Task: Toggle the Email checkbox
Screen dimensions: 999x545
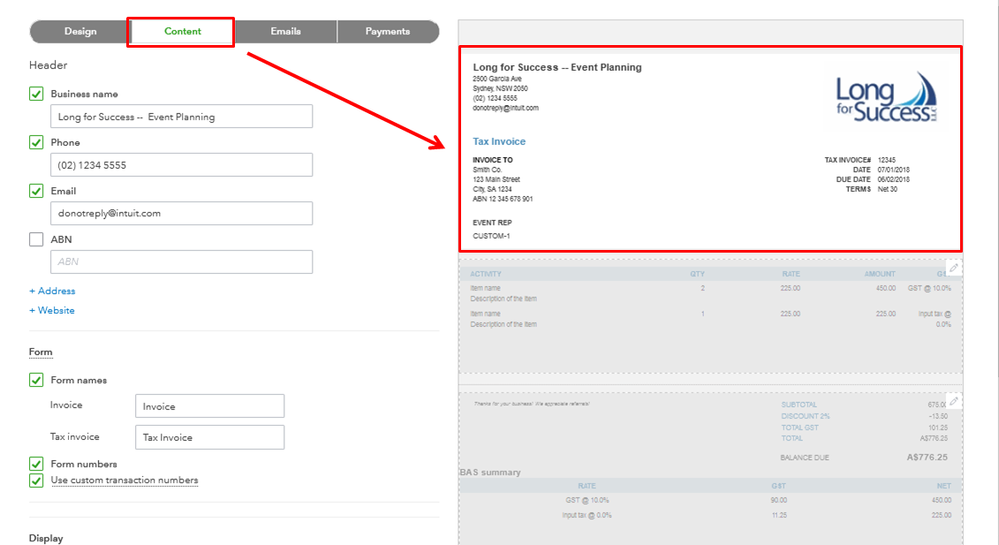Action: 36,191
